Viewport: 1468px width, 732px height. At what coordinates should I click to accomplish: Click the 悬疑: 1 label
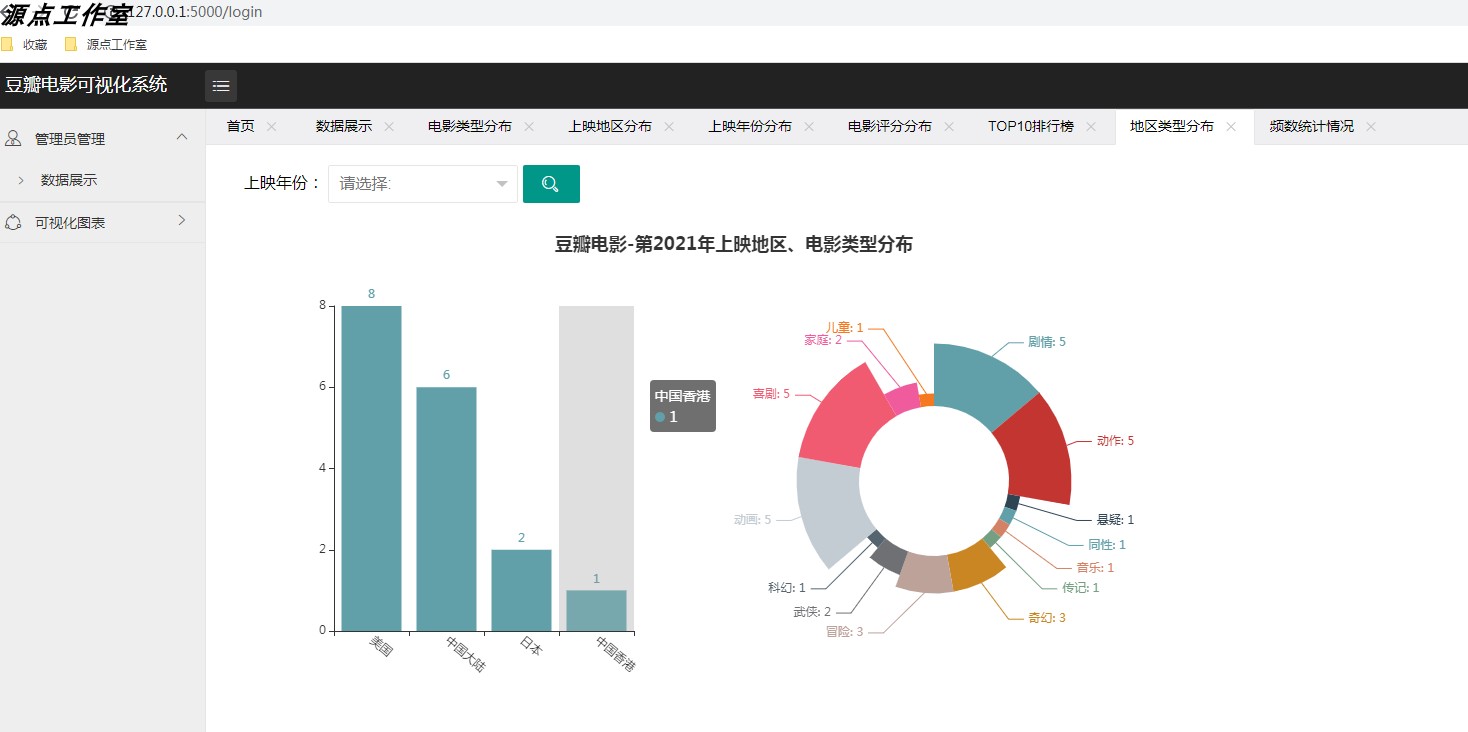pos(1115,520)
